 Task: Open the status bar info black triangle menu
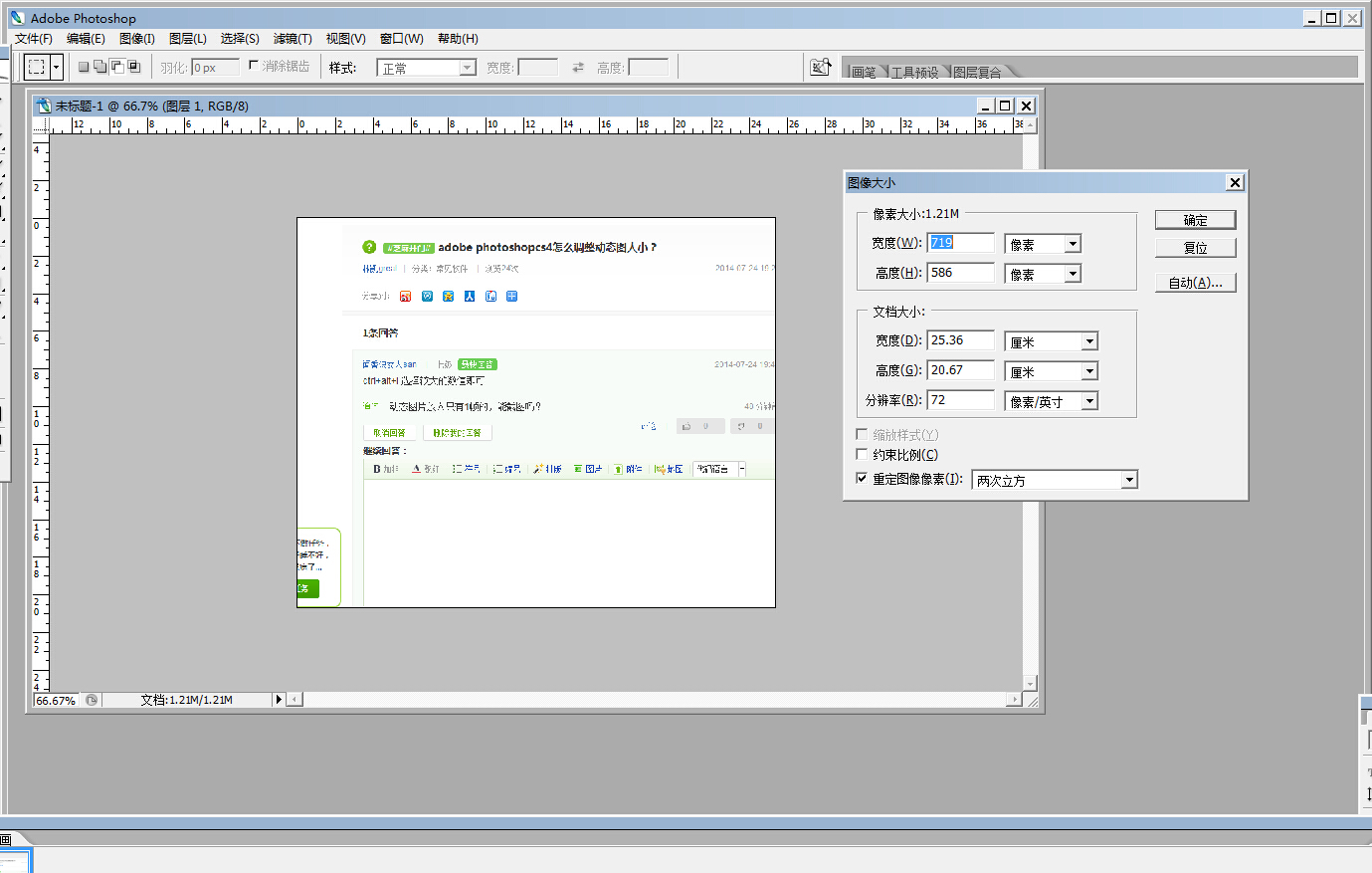tap(280, 700)
